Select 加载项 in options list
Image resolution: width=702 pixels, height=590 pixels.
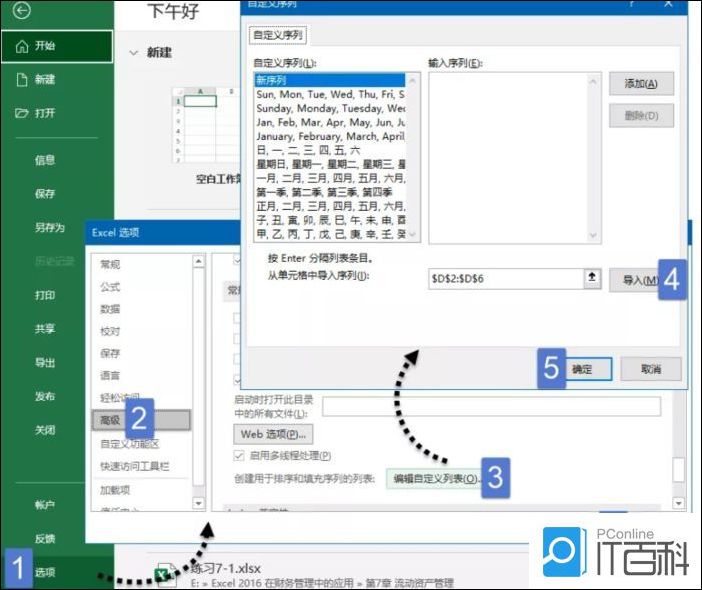click(115, 490)
